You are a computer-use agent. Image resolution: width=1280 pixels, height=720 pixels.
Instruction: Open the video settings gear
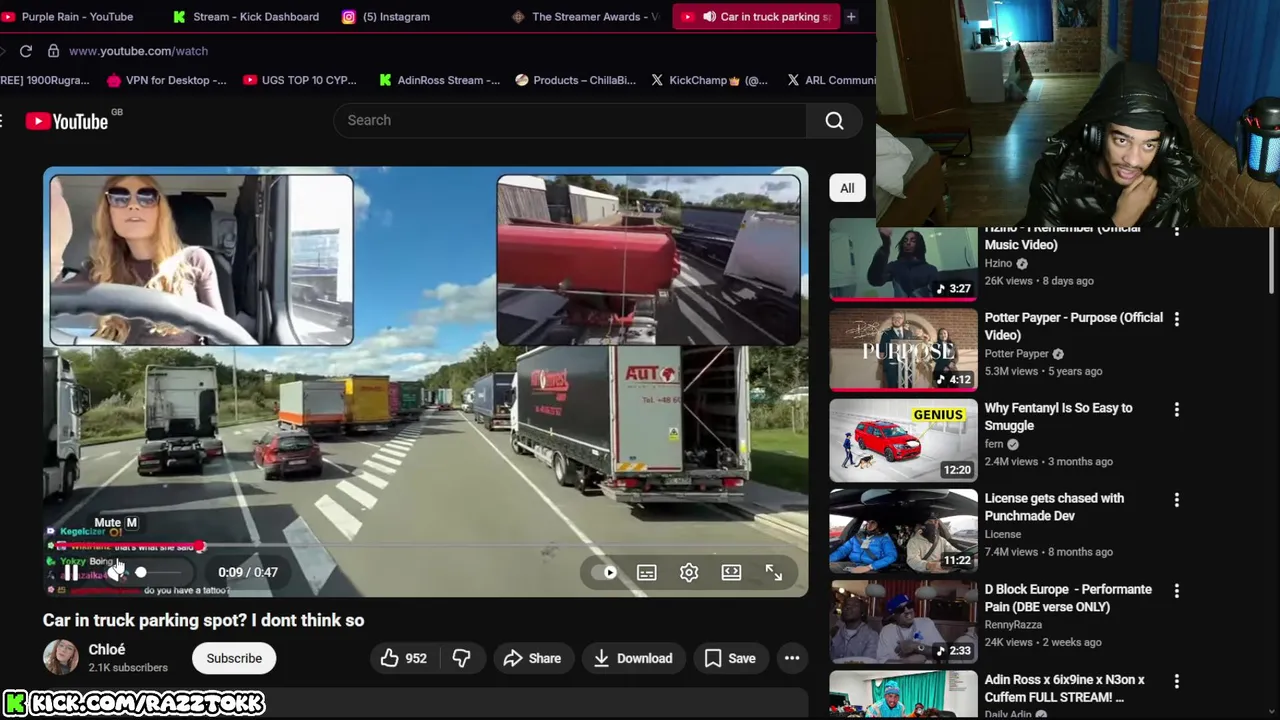[x=689, y=572]
